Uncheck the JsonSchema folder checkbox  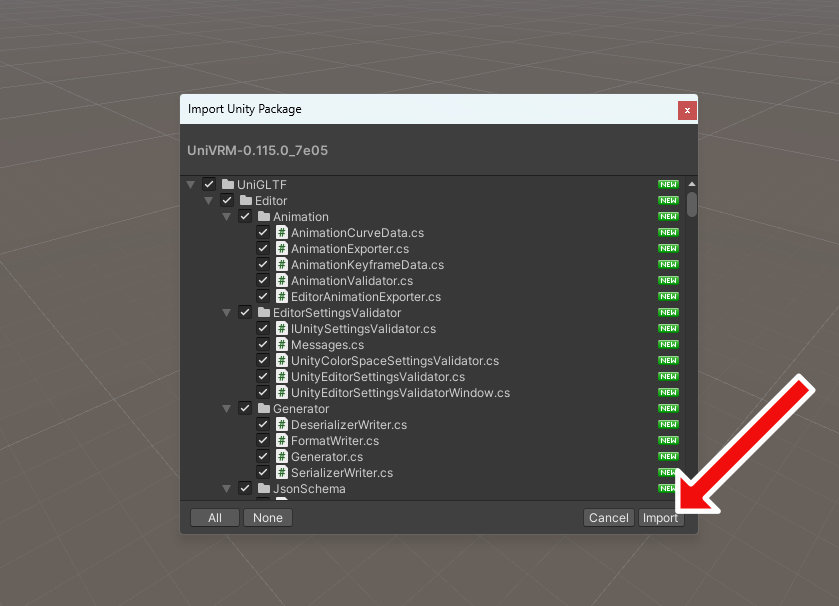[245, 488]
